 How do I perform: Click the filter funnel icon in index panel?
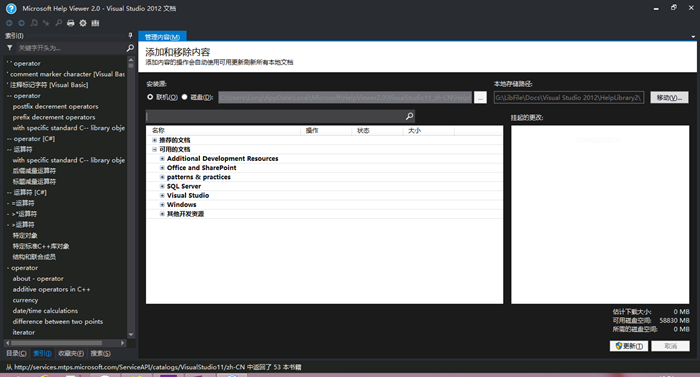pyautogui.click(x=9, y=48)
